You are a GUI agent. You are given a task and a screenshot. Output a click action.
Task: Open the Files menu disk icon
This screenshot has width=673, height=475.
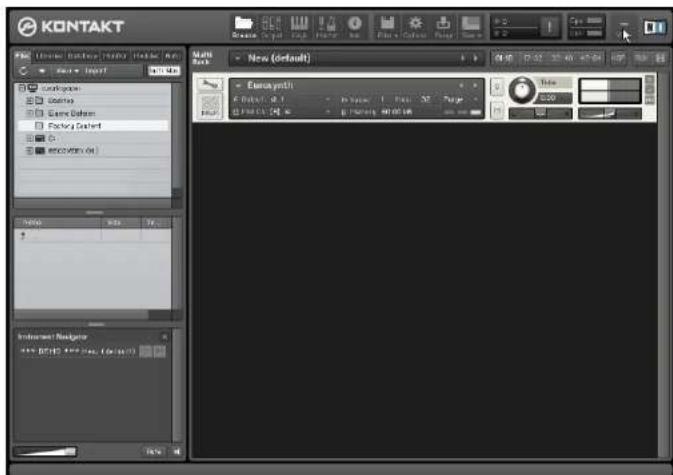387,27
